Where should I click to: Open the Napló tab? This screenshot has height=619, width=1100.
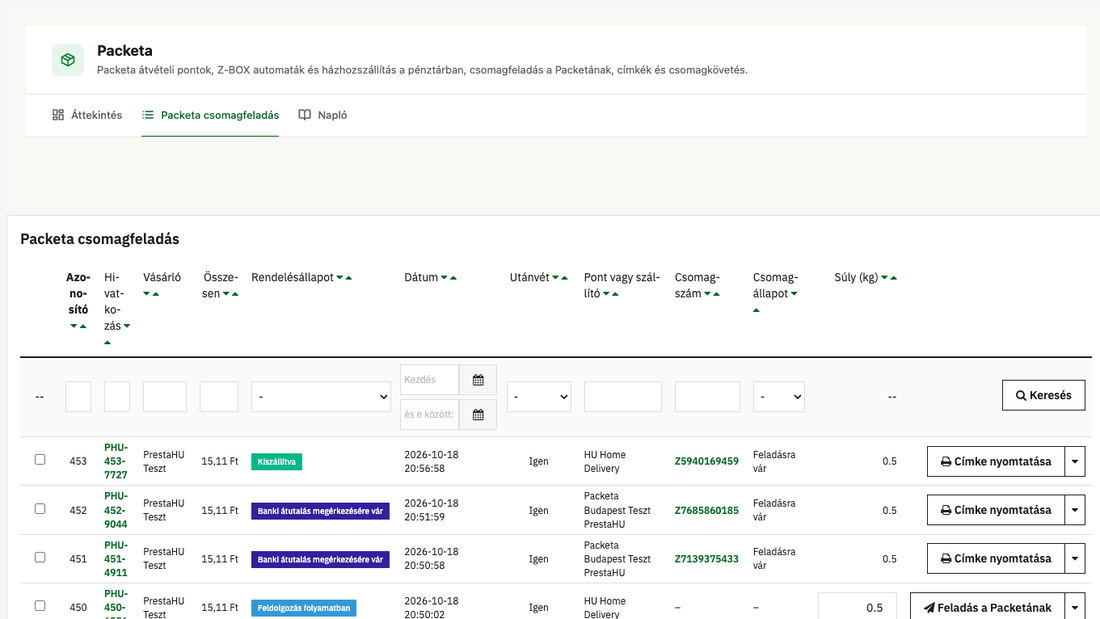pos(323,115)
